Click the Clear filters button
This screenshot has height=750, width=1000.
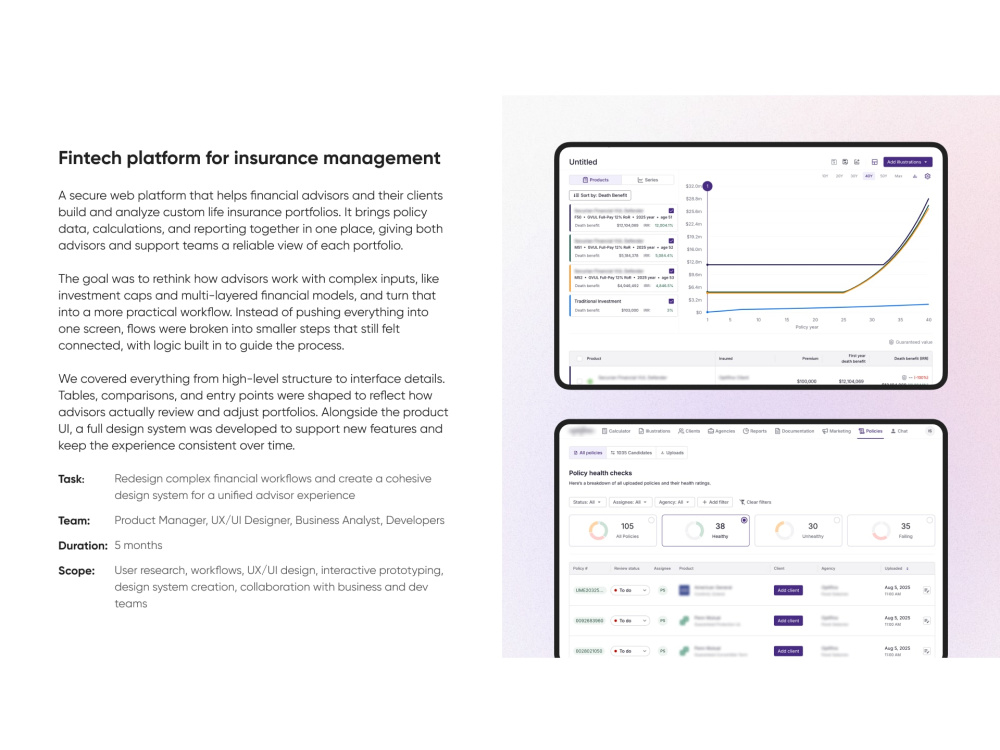click(x=755, y=503)
